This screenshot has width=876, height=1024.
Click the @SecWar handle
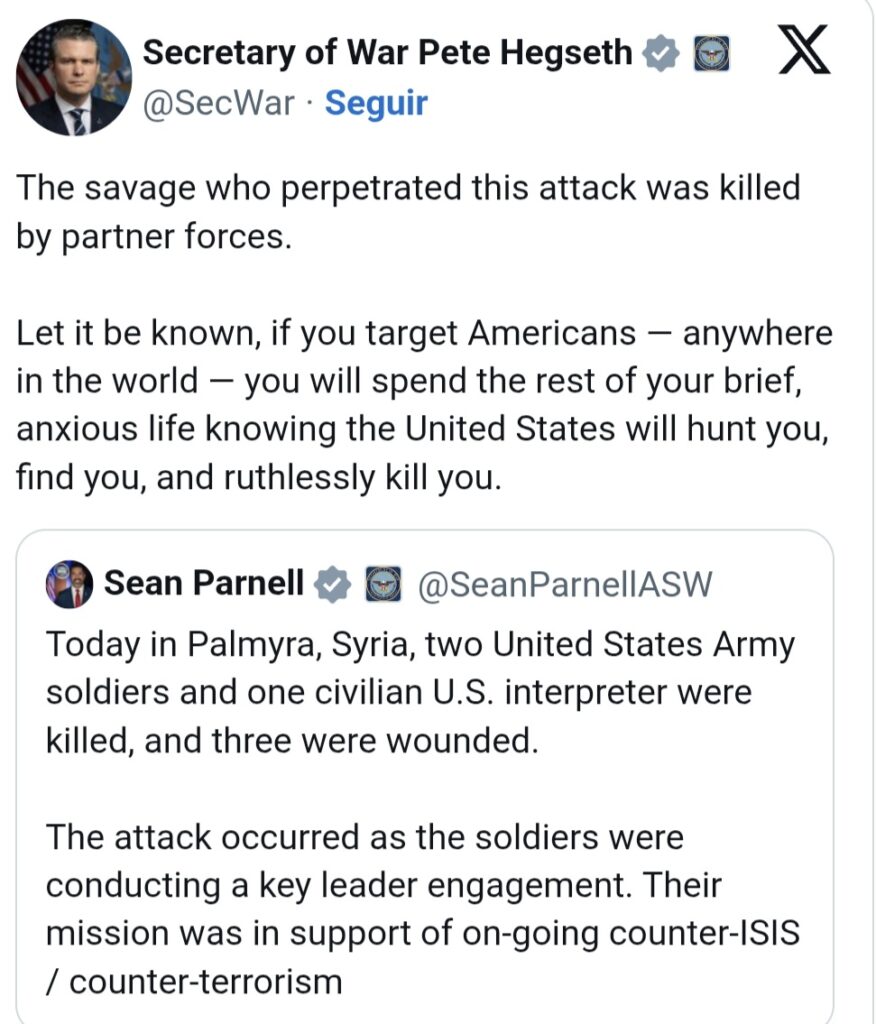[x=219, y=102]
